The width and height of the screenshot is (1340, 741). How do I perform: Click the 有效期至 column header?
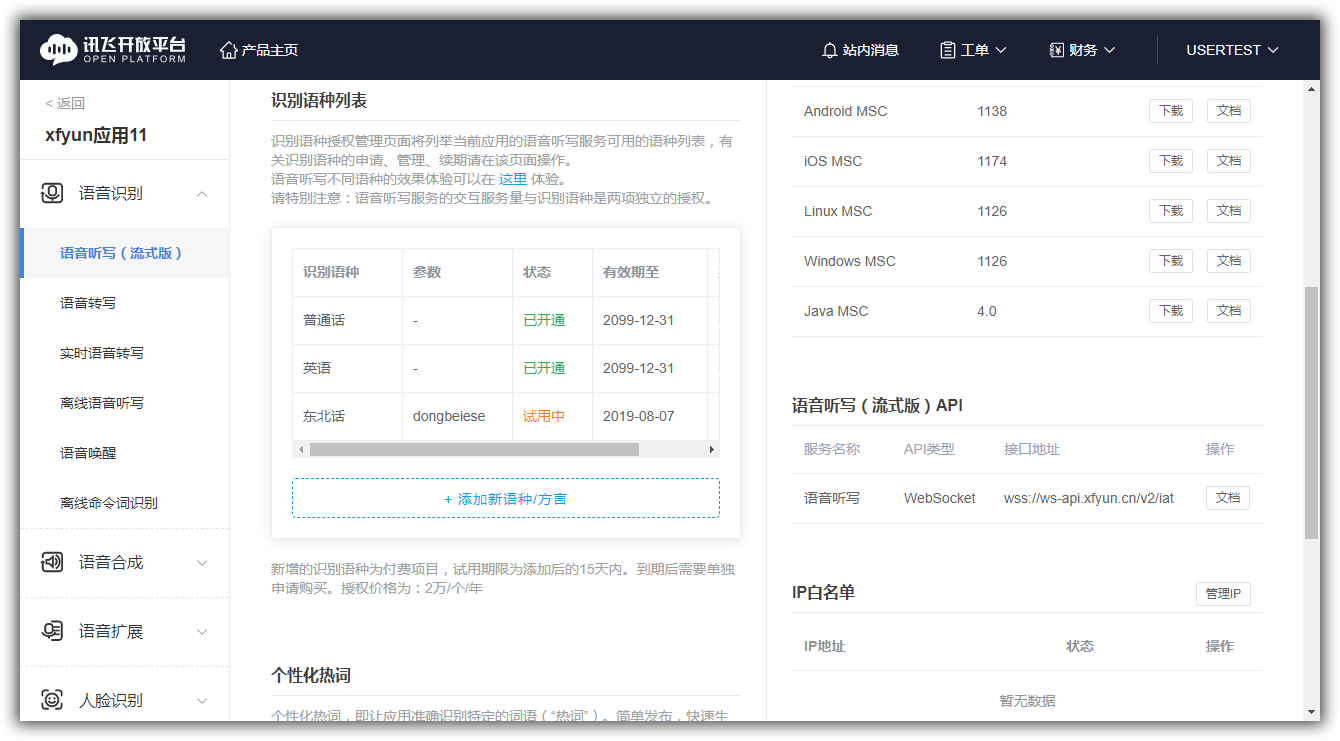point(631,272)
